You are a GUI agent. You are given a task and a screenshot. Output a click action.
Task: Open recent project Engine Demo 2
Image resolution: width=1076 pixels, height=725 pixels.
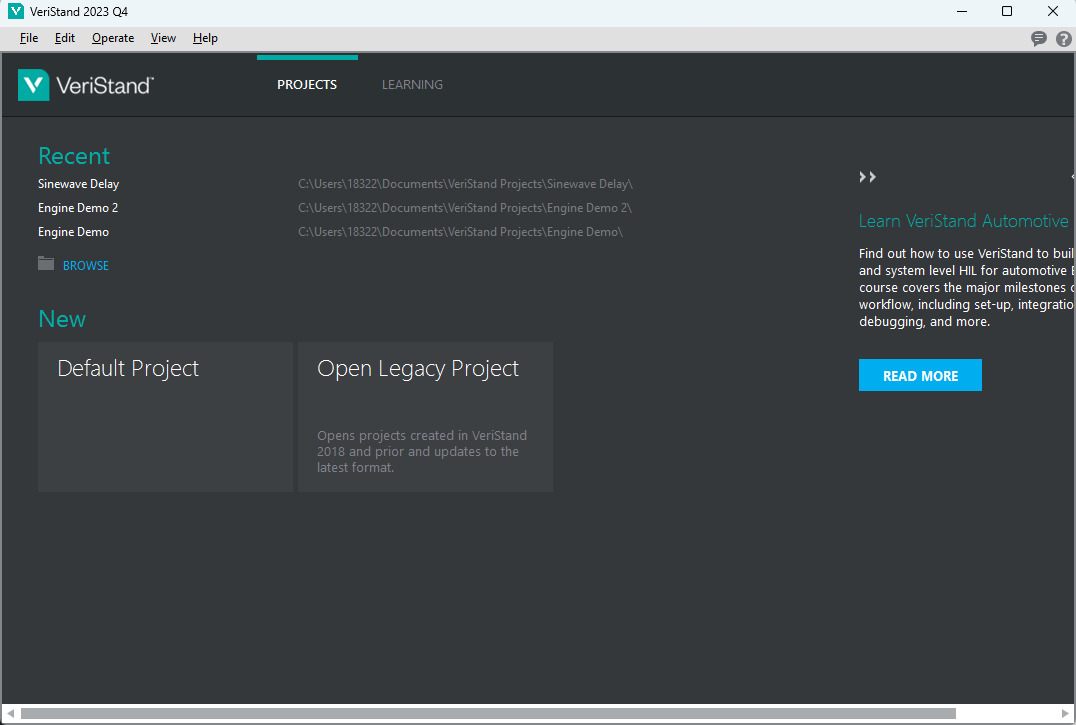tap(78, 208)
